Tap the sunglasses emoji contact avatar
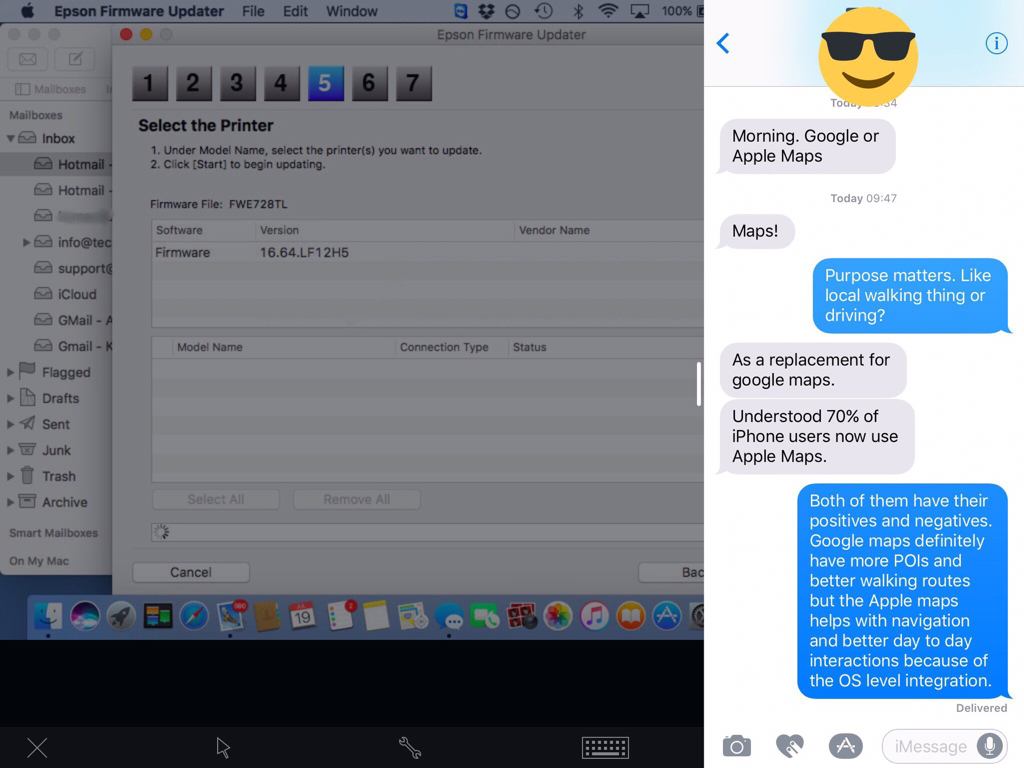Screen dimensions: 1024x768 point(868,57)
